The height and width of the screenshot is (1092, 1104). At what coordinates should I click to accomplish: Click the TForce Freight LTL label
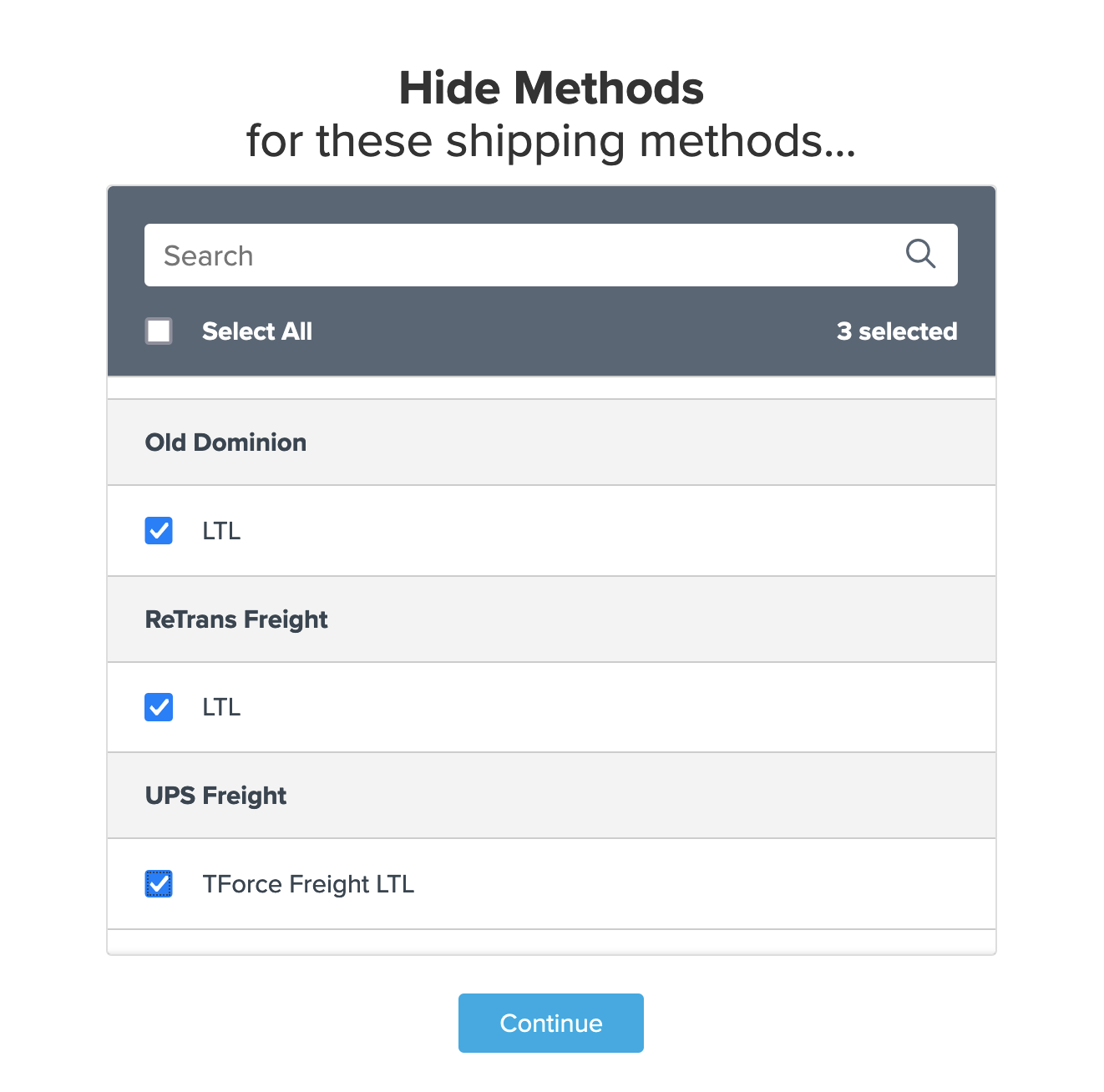(308, 884)
